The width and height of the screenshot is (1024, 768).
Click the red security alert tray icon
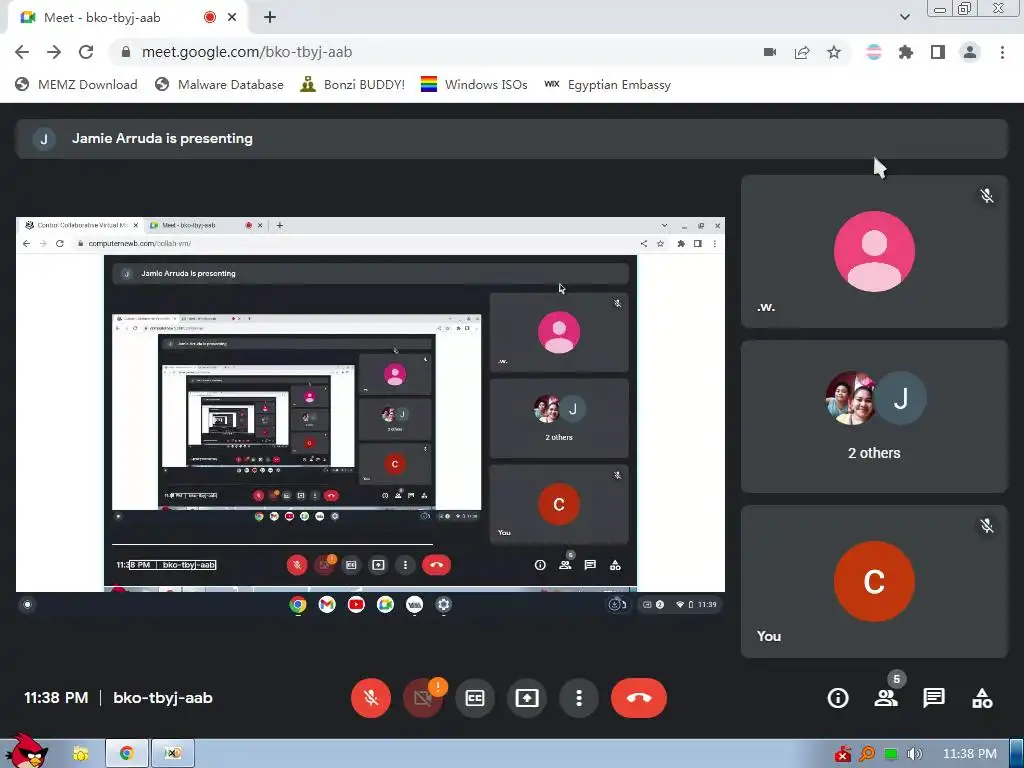click(x=843, y=754)
